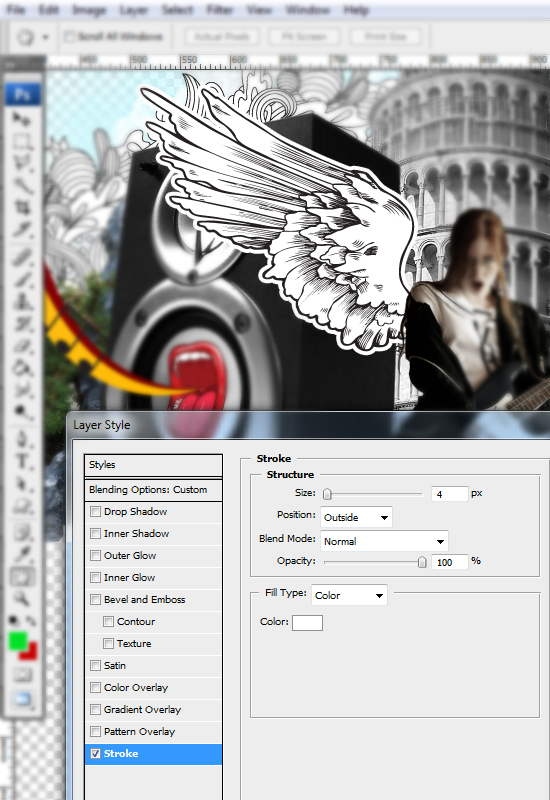The image size is (550, 800).
Task: Open the Blend Mode dropdown showing Normal
Action: coord(384,541)
